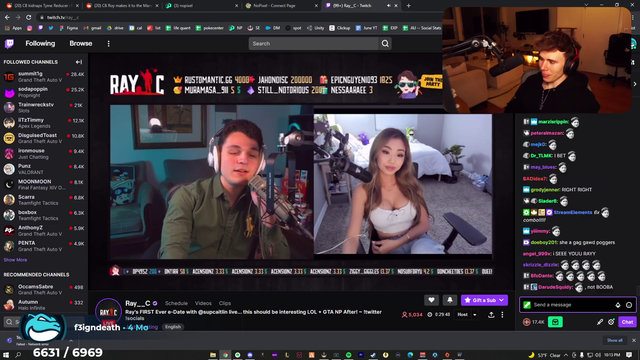Close the downloads bar
Image resolution: width=640 pixels, height=360 pixels.
(633, 340)
